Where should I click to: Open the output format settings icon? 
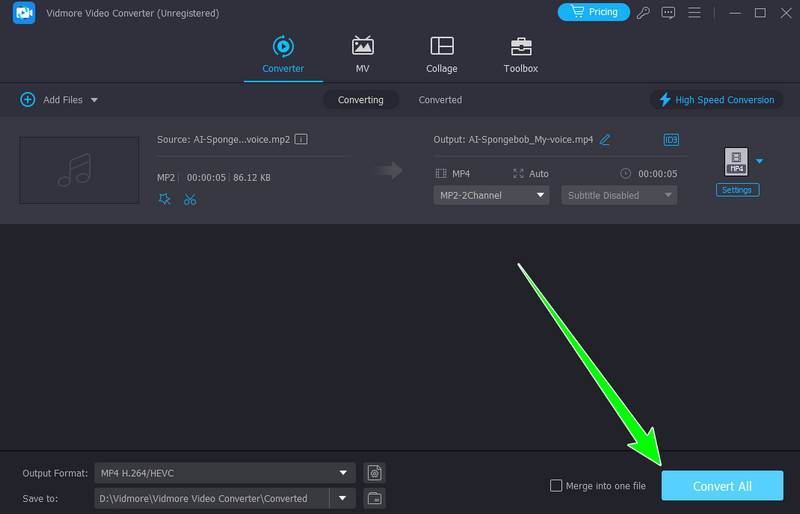[x=375, y=472]
